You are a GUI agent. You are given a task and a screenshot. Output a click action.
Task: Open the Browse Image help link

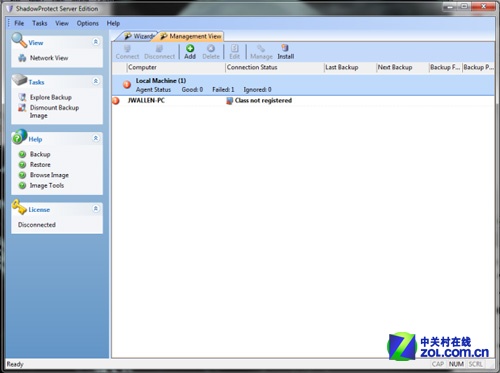tap(49, 175)
